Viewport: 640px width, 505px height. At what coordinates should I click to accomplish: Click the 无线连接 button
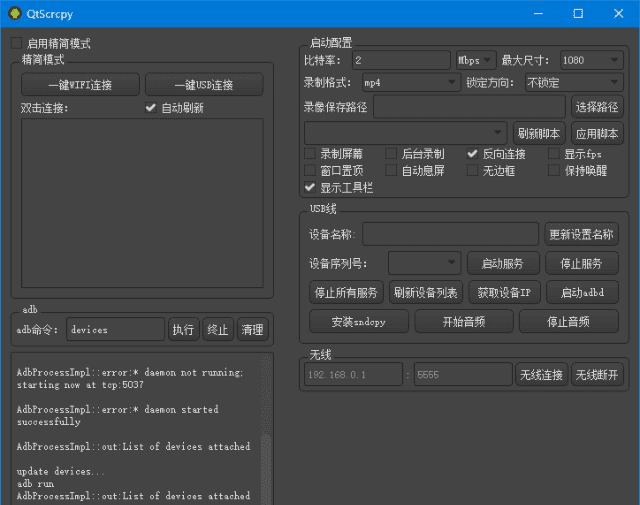click(x=541, y=374)
